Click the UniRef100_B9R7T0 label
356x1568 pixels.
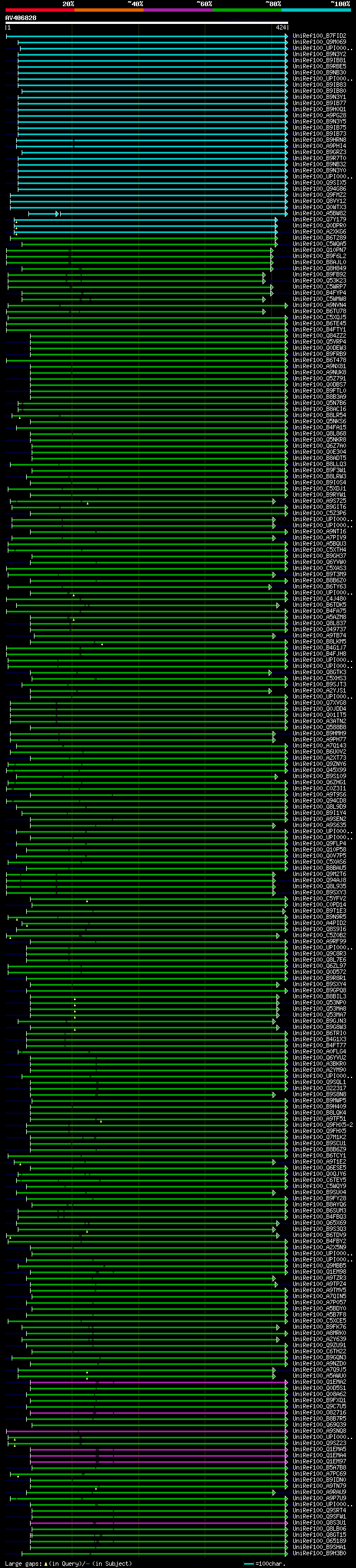(x=319, y=159)
